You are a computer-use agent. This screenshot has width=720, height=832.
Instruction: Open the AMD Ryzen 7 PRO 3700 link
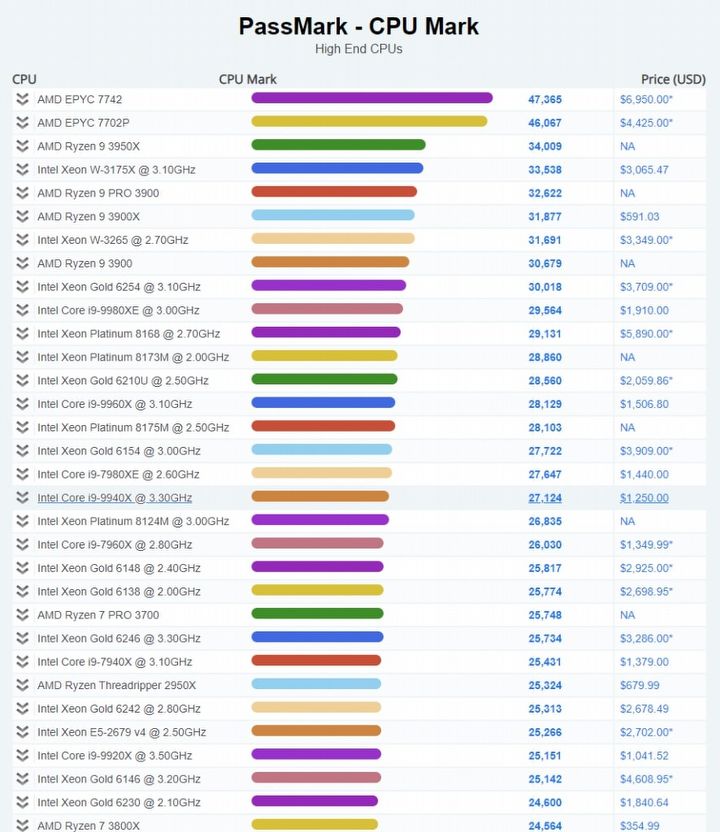(98, 615)
